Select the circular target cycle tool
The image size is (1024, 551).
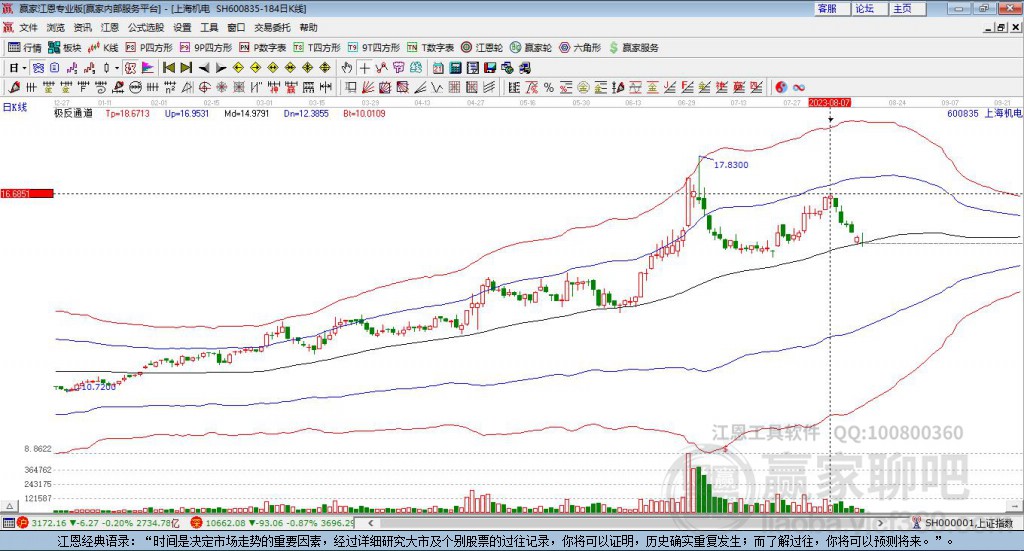[204, 87]
